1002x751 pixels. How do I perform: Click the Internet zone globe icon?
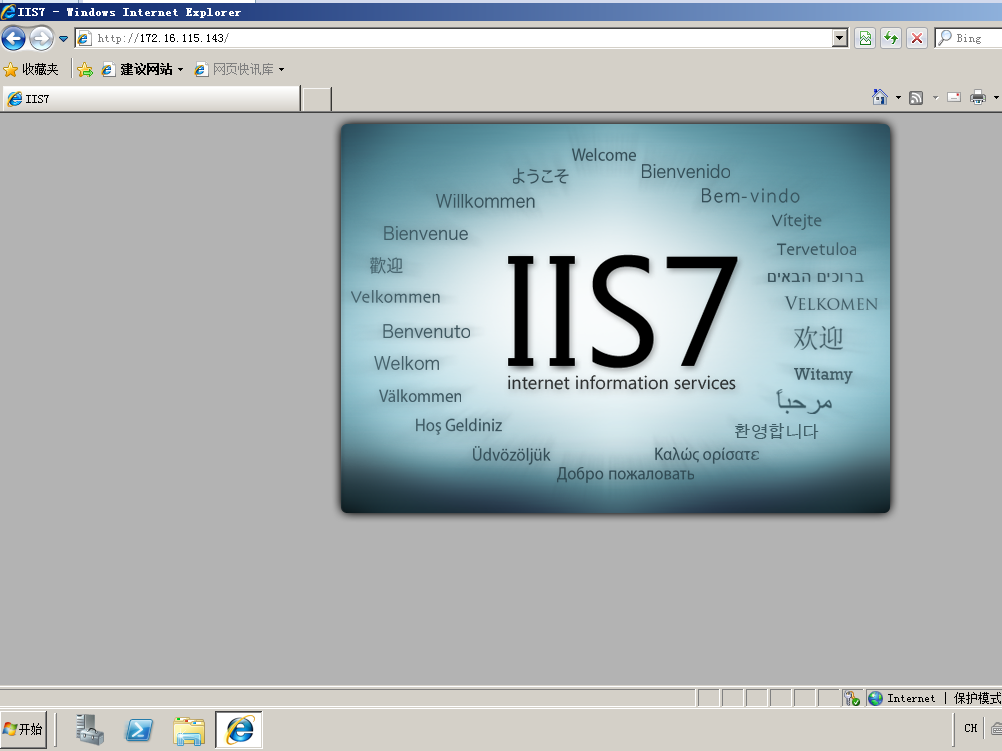point(875,698)
